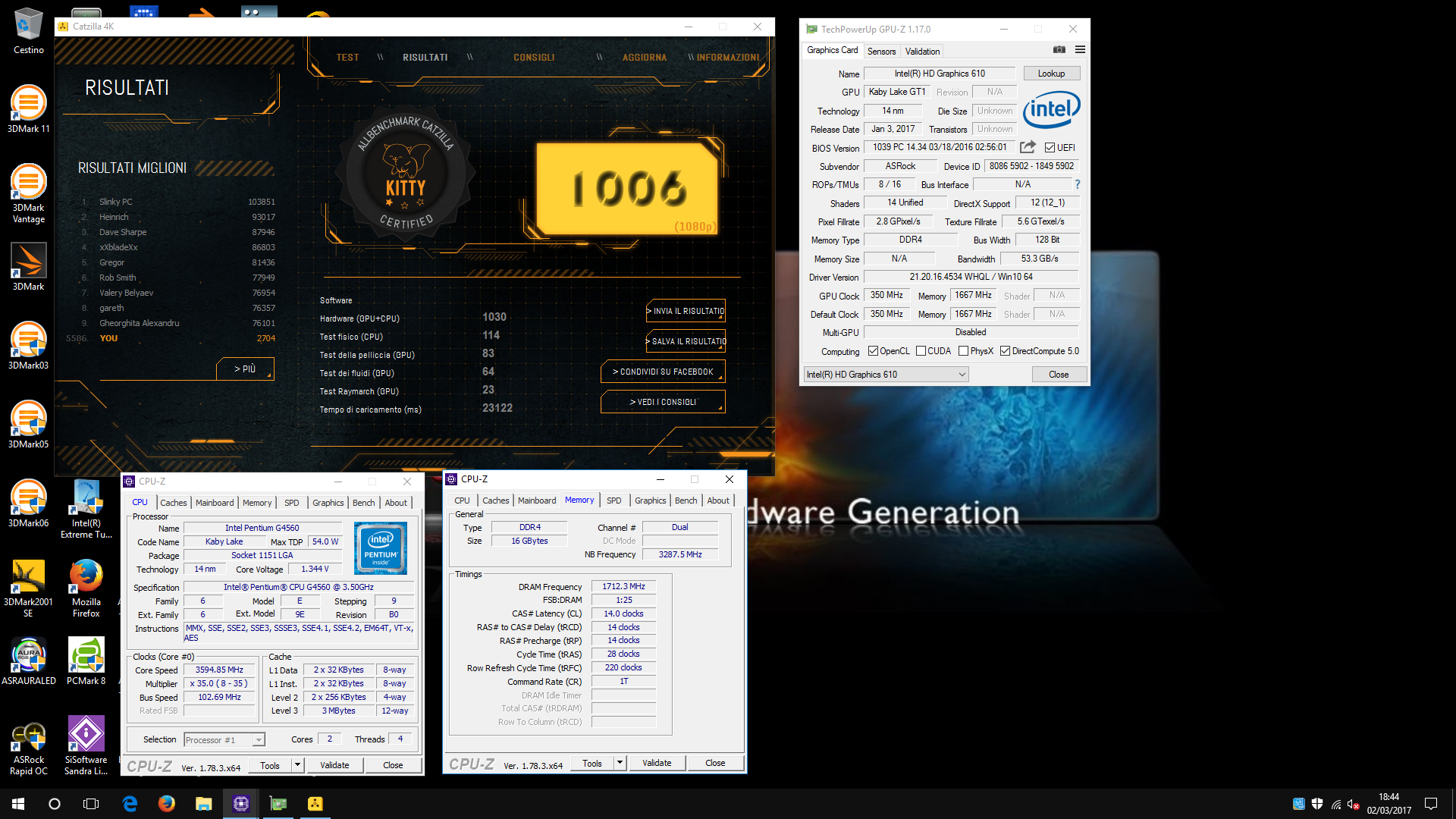Open the notification action center icon
This screenshot has height=819, width=1456.
(1431, 804)
